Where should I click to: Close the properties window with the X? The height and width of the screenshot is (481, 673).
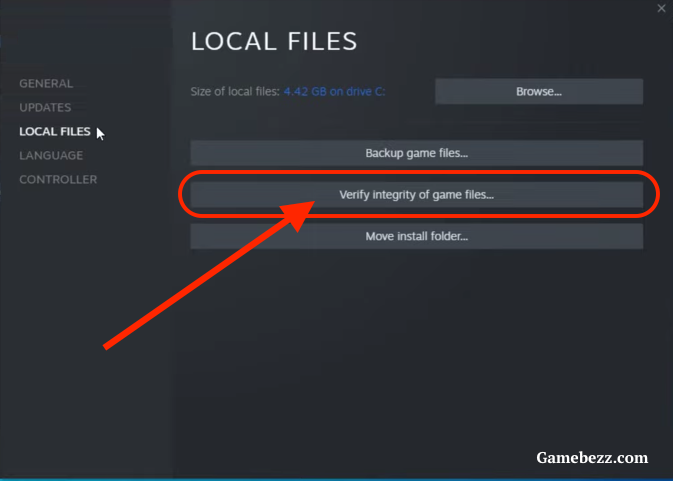click(661, 8)
